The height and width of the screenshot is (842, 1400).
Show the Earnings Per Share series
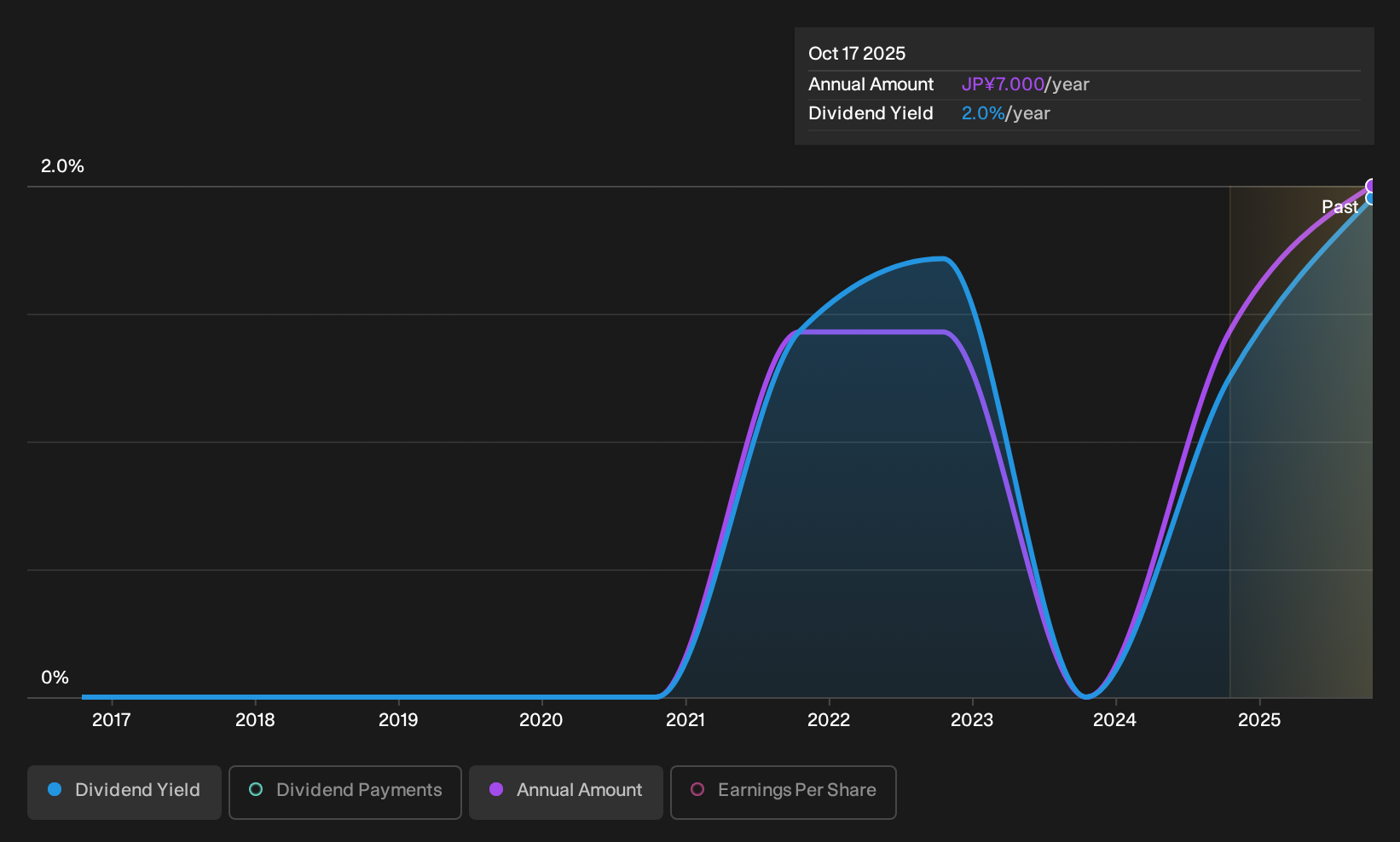pos(784,793)
